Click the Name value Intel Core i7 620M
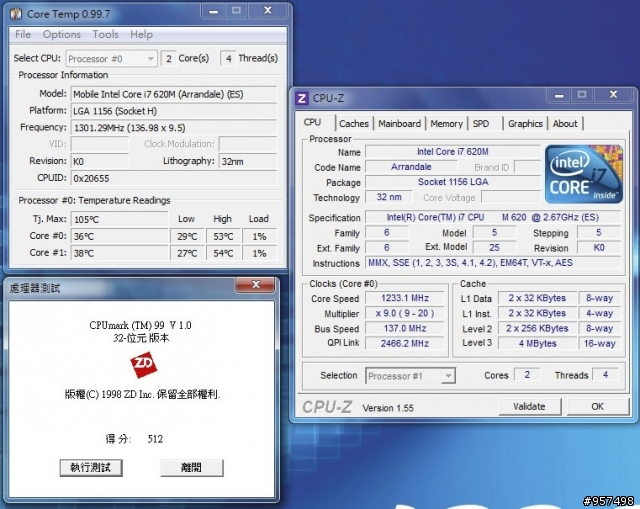Image resolution: width=640 pixels, height=509 pixels. (453, 152)
